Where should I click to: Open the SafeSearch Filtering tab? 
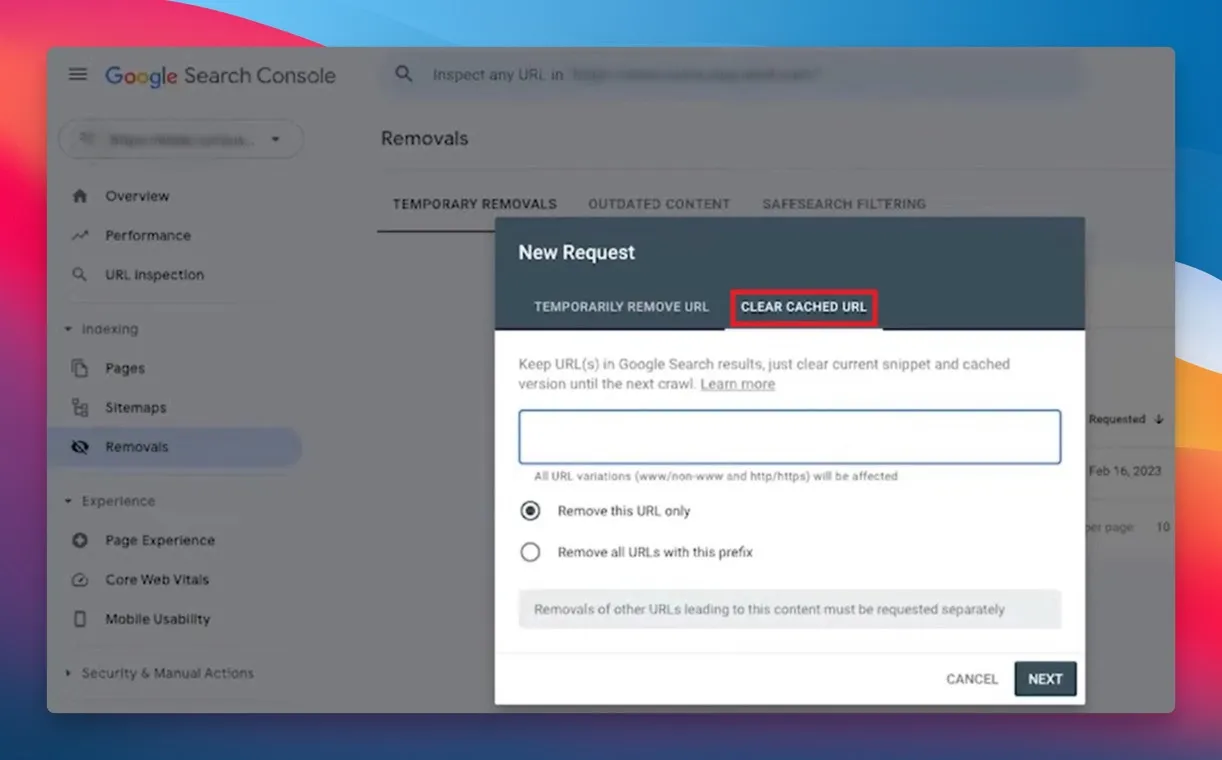(x=844, y=204)
